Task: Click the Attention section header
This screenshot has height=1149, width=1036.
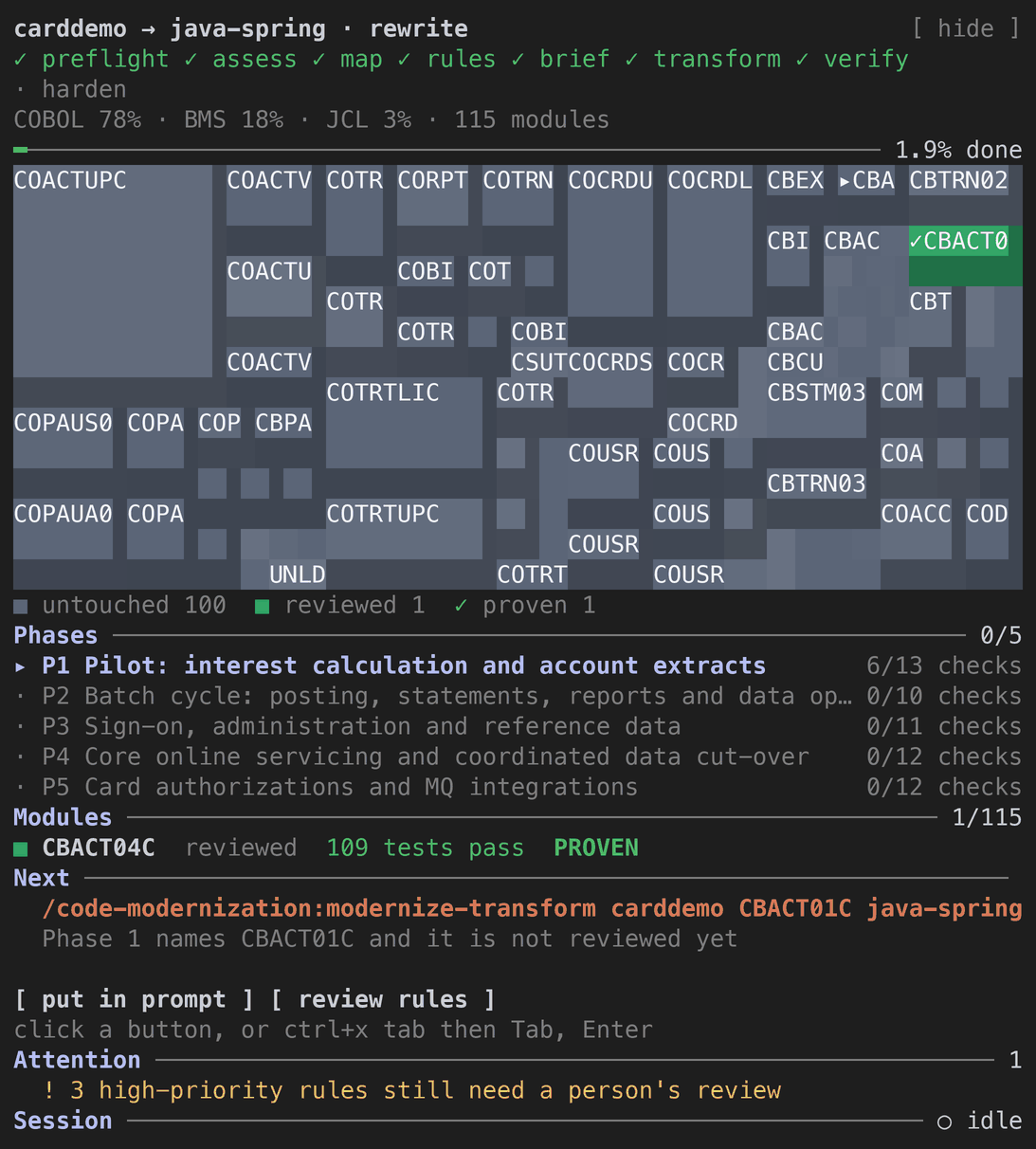Action: point(77,1060)
